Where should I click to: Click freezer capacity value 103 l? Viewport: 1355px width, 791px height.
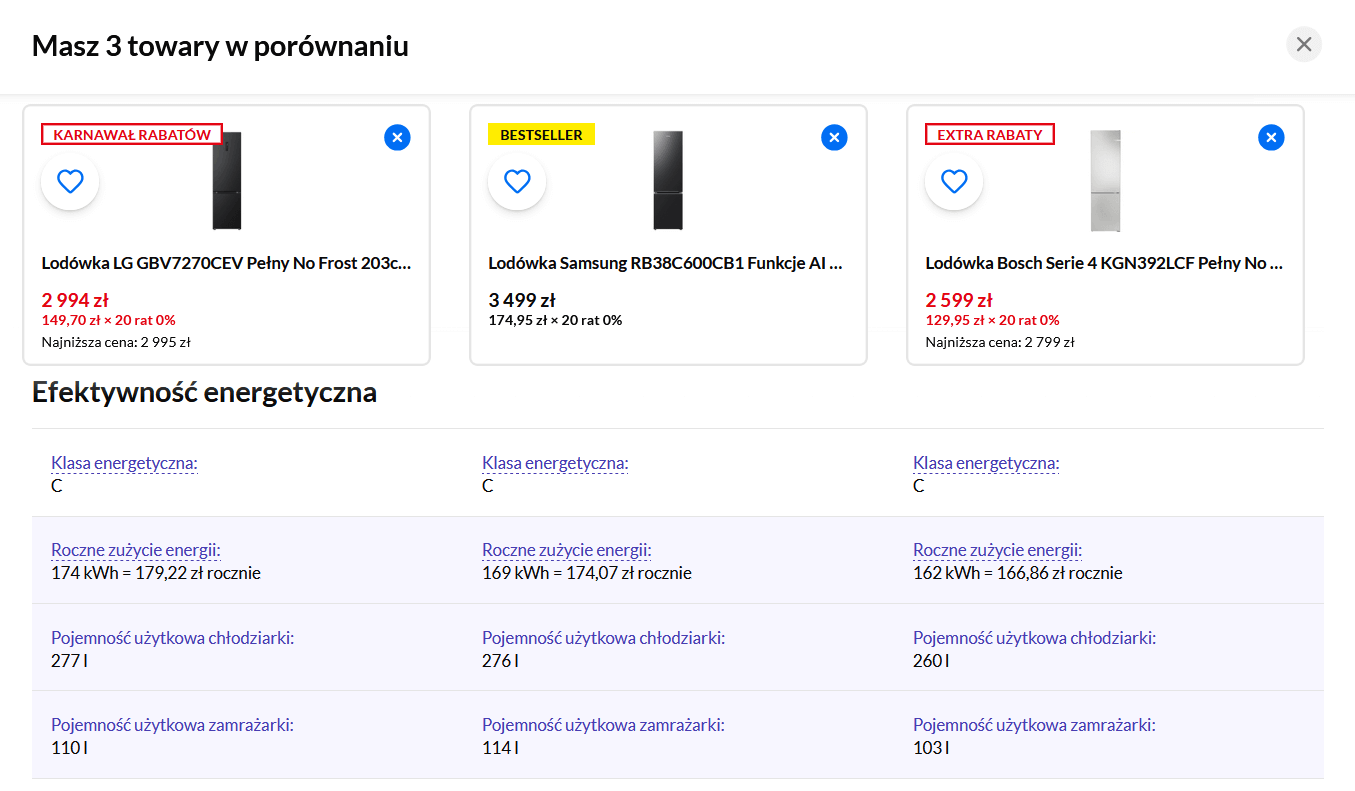click(x=931, y=747)
